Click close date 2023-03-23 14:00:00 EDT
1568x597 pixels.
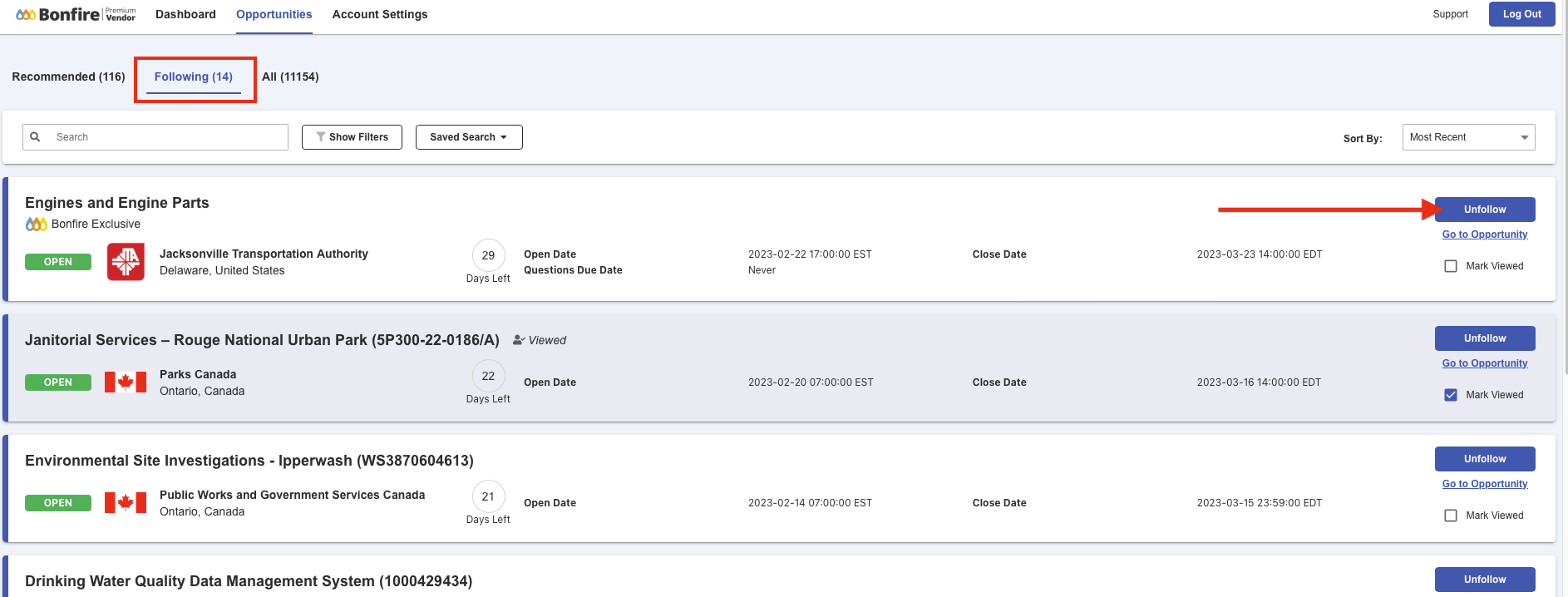1260,254
